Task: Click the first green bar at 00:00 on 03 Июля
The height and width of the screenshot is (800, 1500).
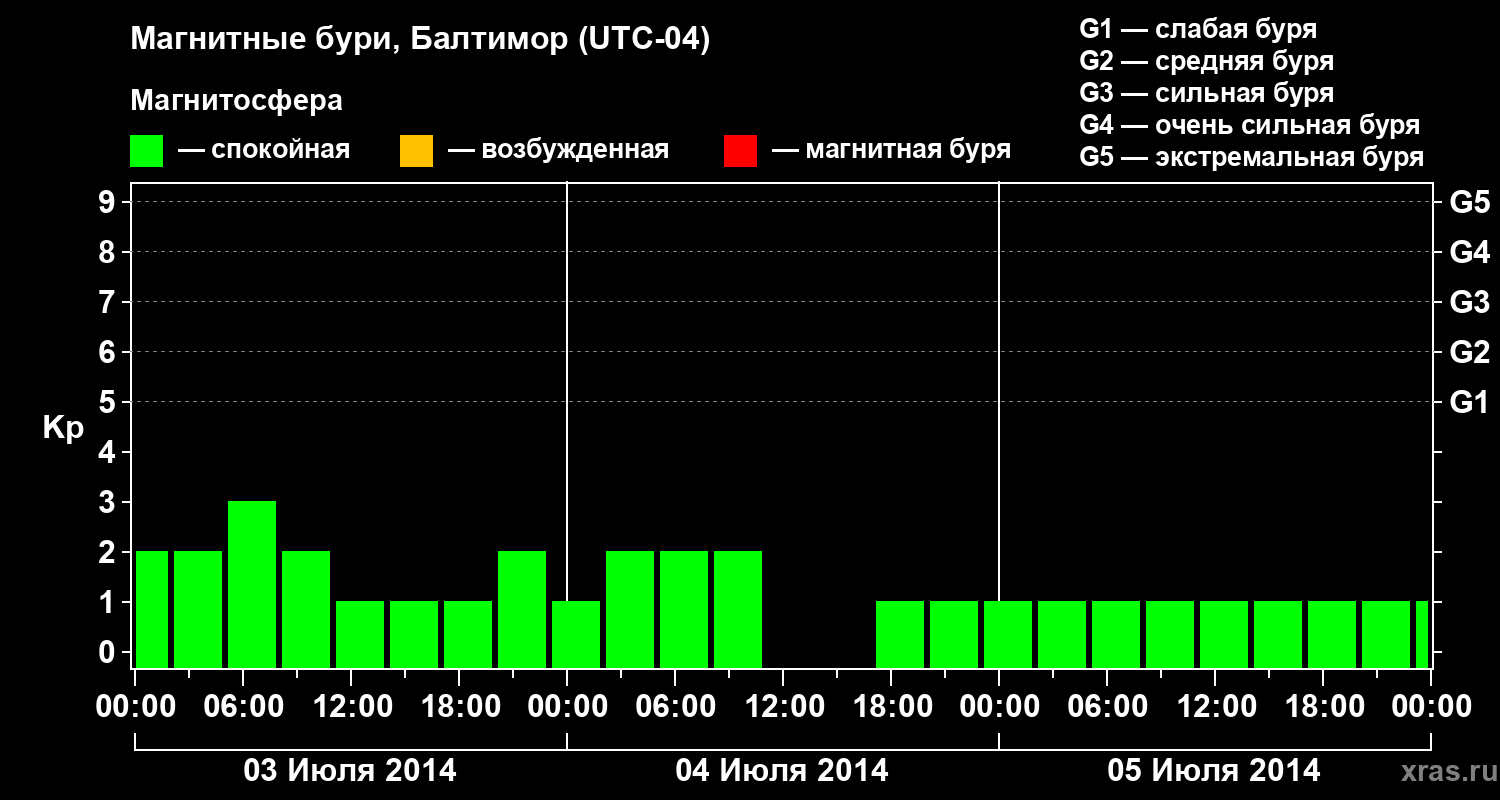Action: pyautogui.click(x=152, y=609)
